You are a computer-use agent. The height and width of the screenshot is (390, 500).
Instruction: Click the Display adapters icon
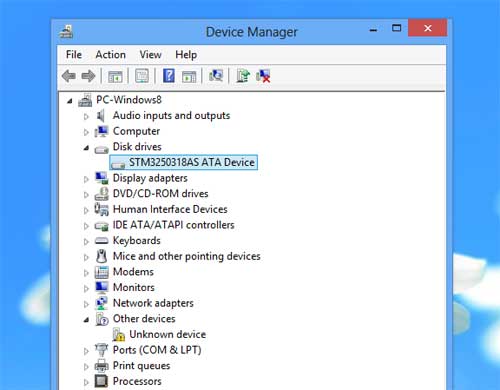[101, 178]
